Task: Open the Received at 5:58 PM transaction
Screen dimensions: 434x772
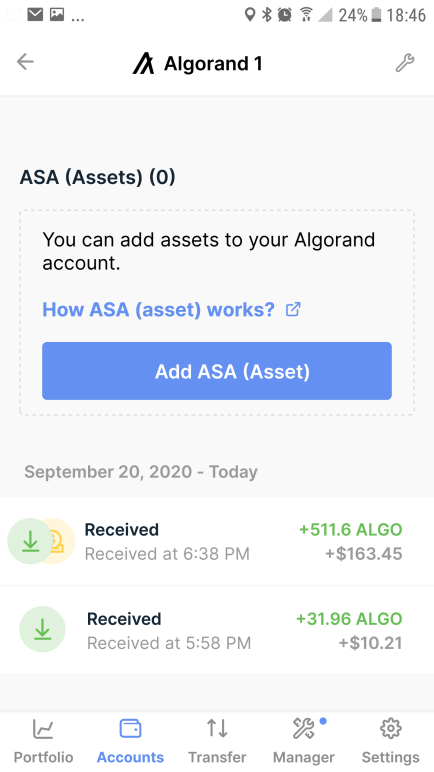Action: [x=217, y=630]
